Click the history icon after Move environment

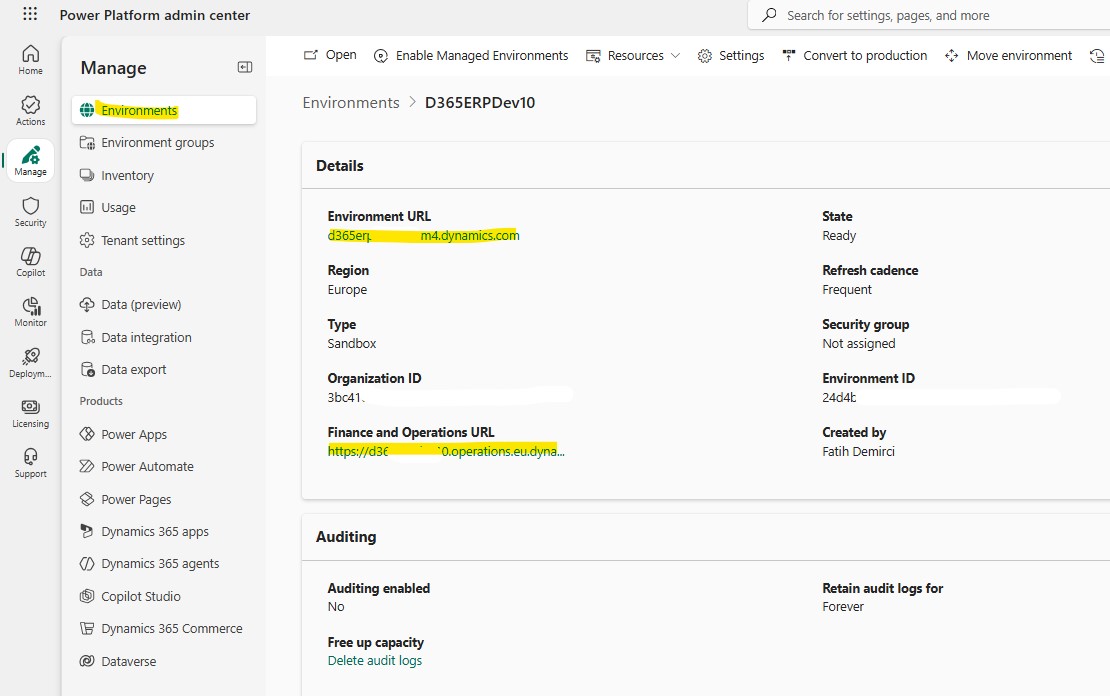(x=1097, y=56)
